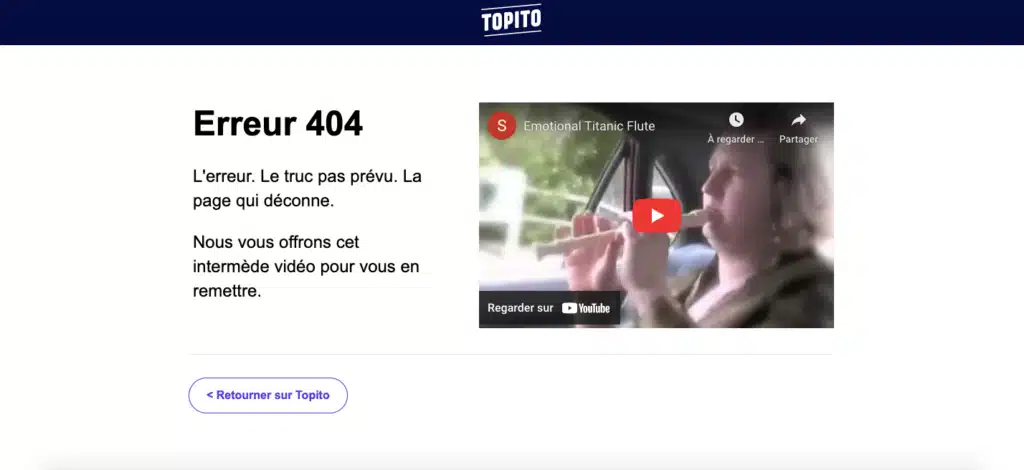Go back via Retourner sur Topito button
Image resolution: width=1024 pixels, height=470 pixels.
point(268,395)
